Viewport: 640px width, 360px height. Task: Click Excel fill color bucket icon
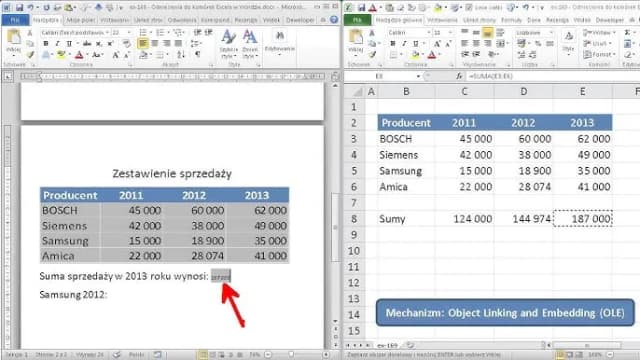(415, 54)
